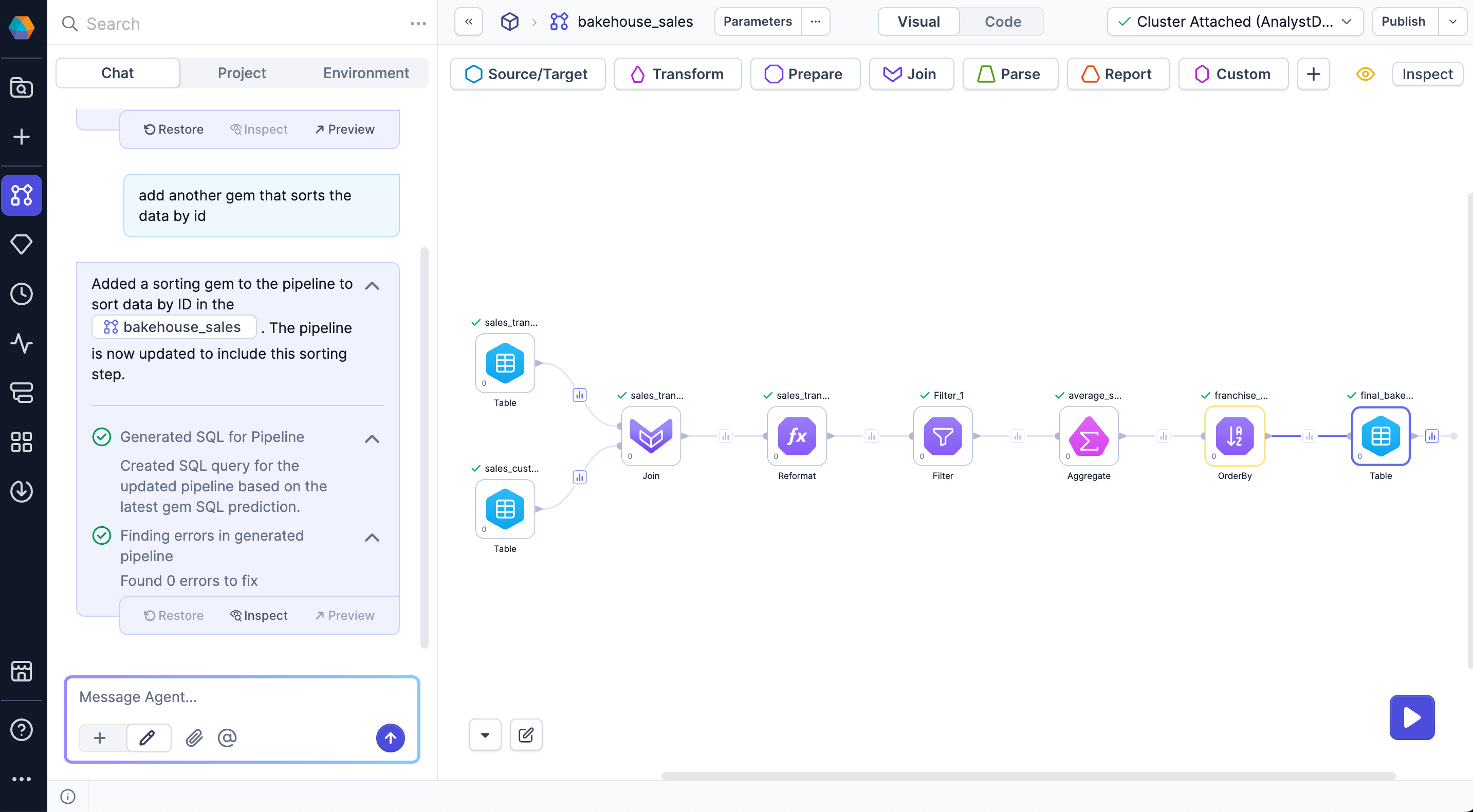Open the Project tab
Viewport: 1473px width, 812px height.
242,72
